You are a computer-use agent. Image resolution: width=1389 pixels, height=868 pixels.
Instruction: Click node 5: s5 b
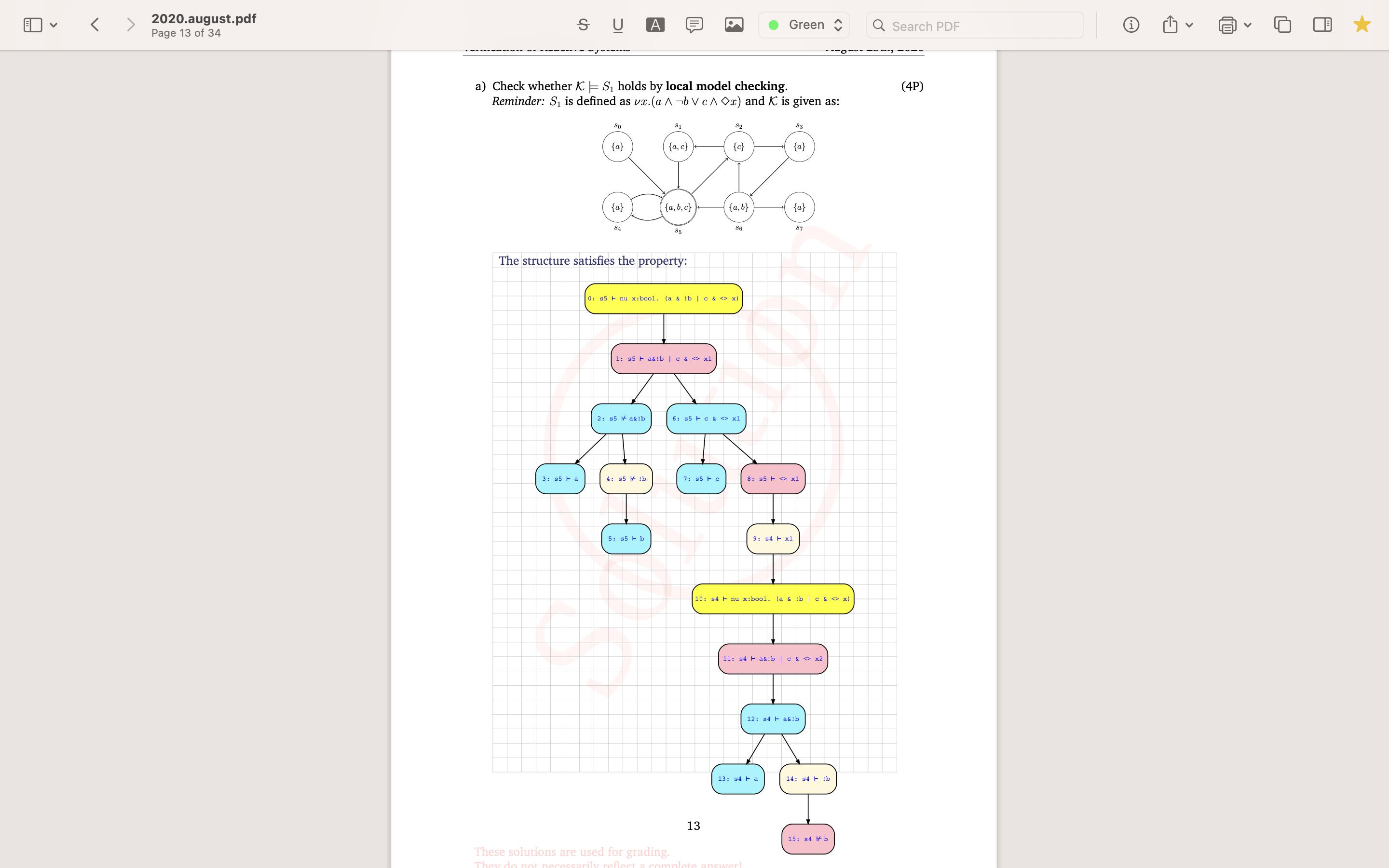(x=626, y=539)
